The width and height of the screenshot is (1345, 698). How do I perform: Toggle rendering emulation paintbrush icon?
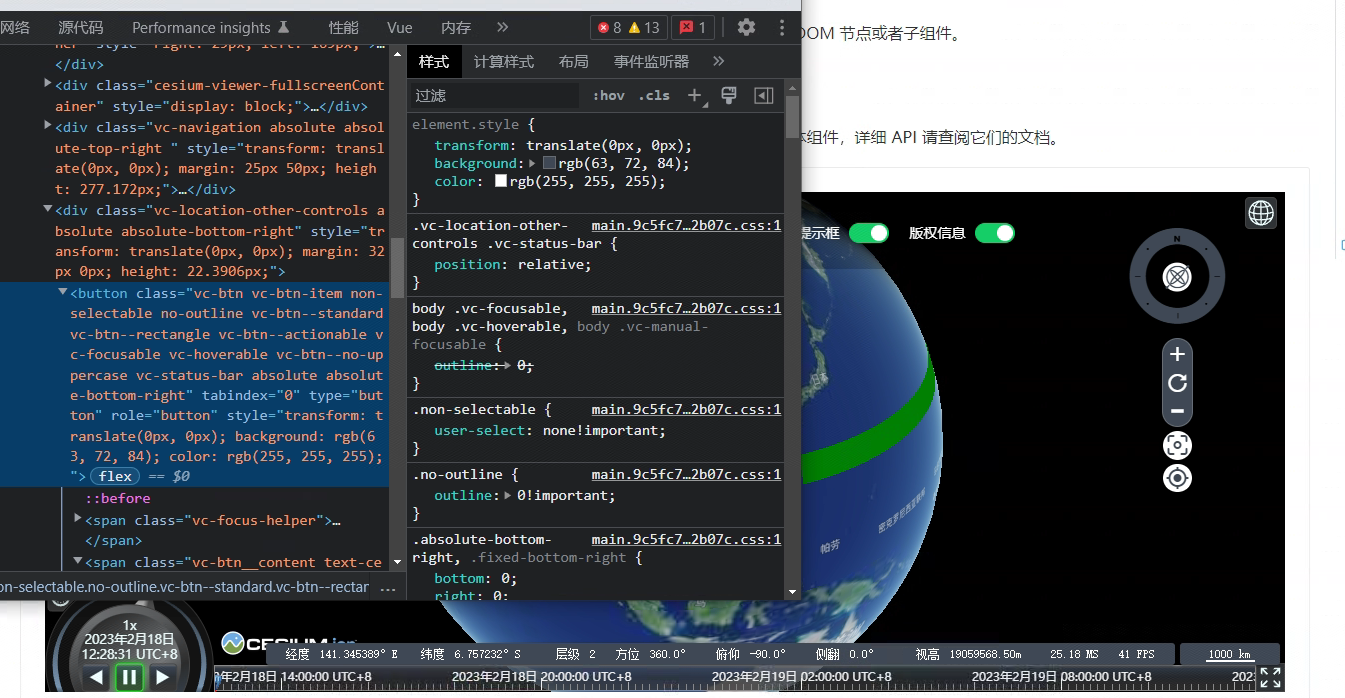click(728, 95)
